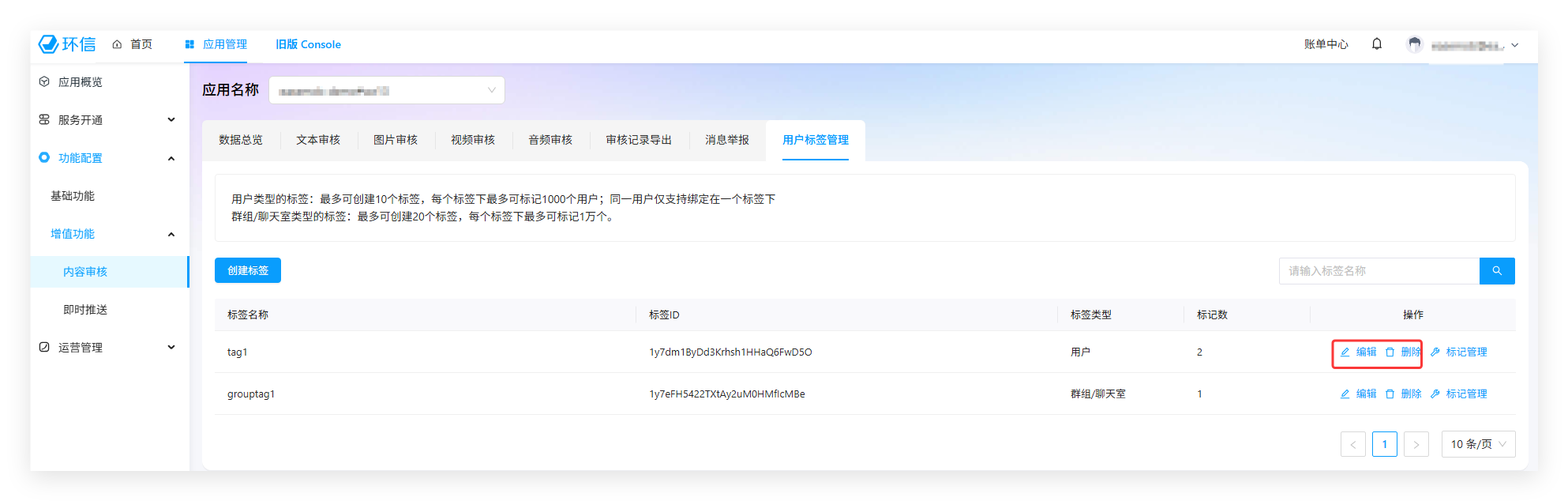
Task: Go to next page in pagination
Action: coord(1416,444)
